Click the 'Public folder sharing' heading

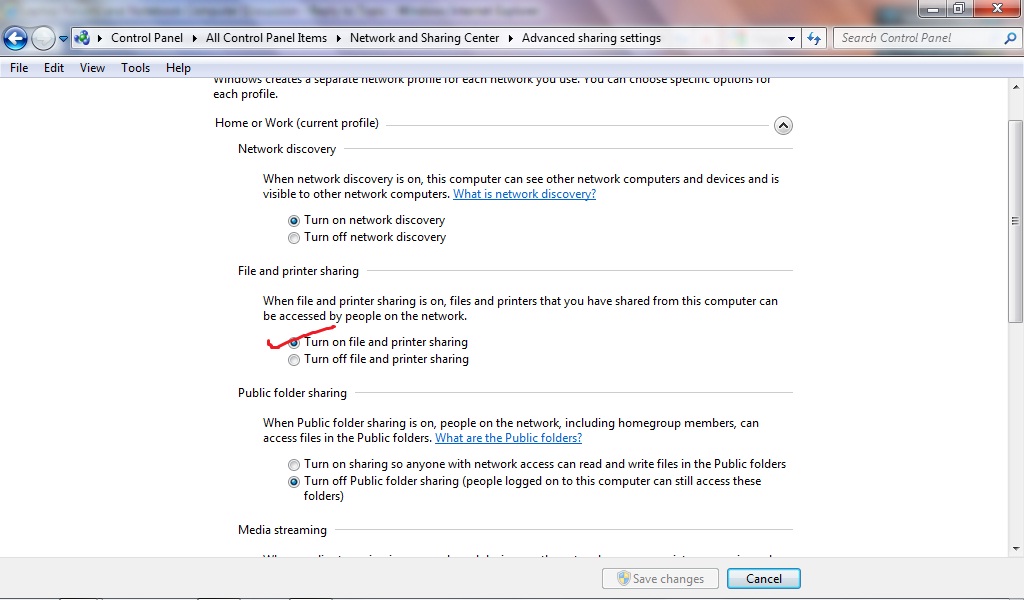292,393
